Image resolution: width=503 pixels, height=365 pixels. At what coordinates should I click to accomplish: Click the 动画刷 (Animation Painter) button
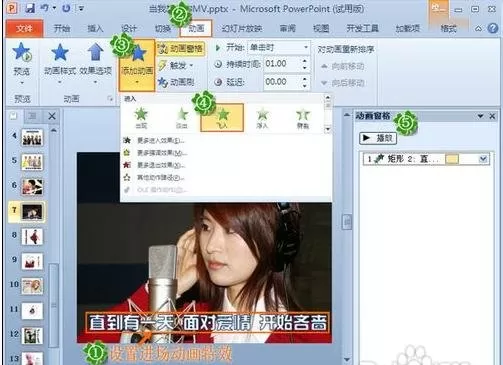[177, 82]
